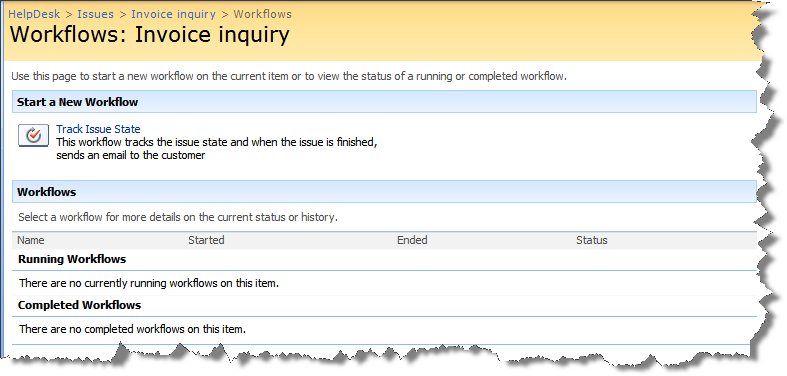Screen dimensions: 787x376
Task: Click the Completed Workflows heading
Action: click(79, 305)
